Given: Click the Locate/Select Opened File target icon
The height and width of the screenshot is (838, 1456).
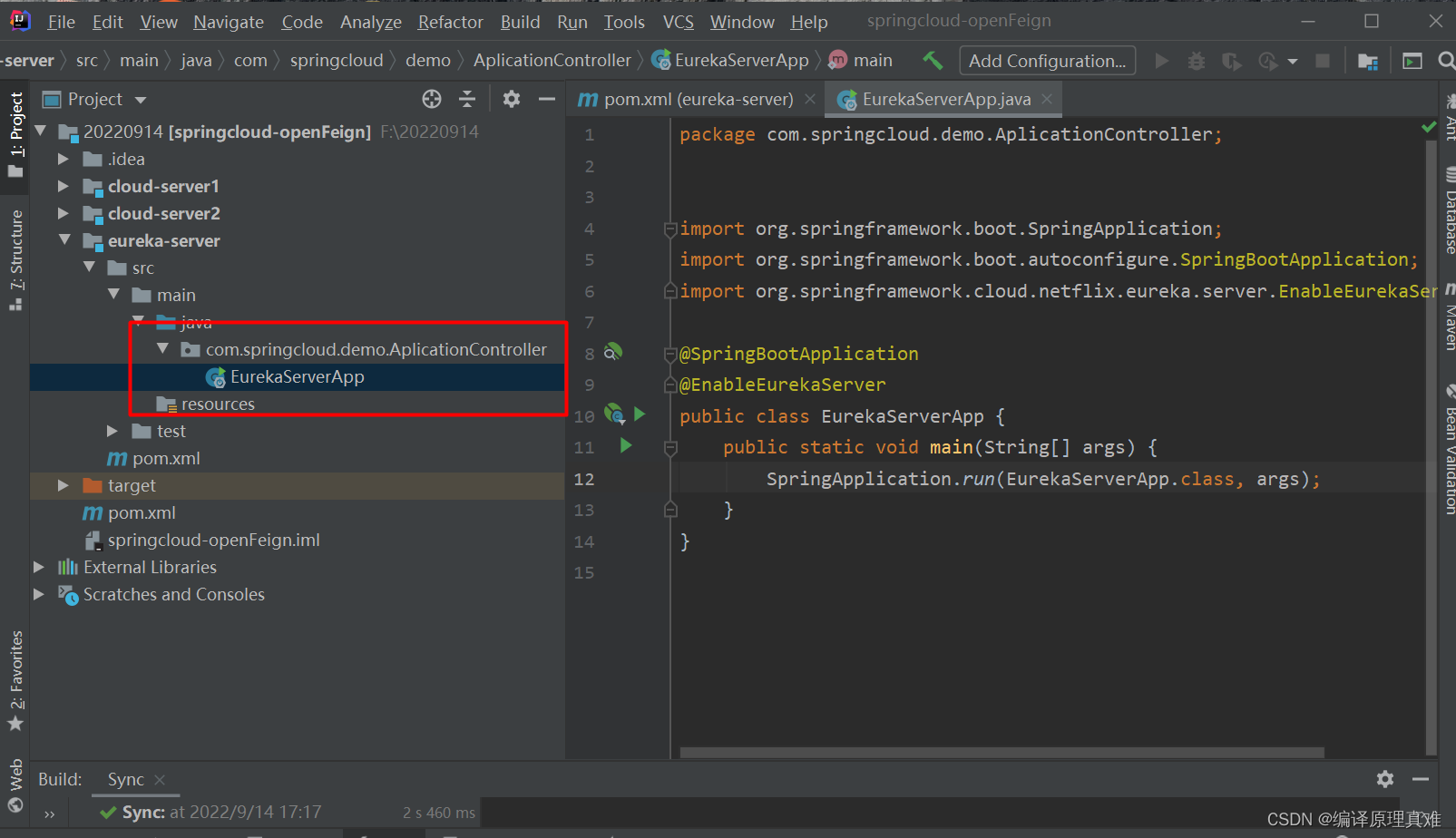Looking at the screenshot, I should point(432,99).
